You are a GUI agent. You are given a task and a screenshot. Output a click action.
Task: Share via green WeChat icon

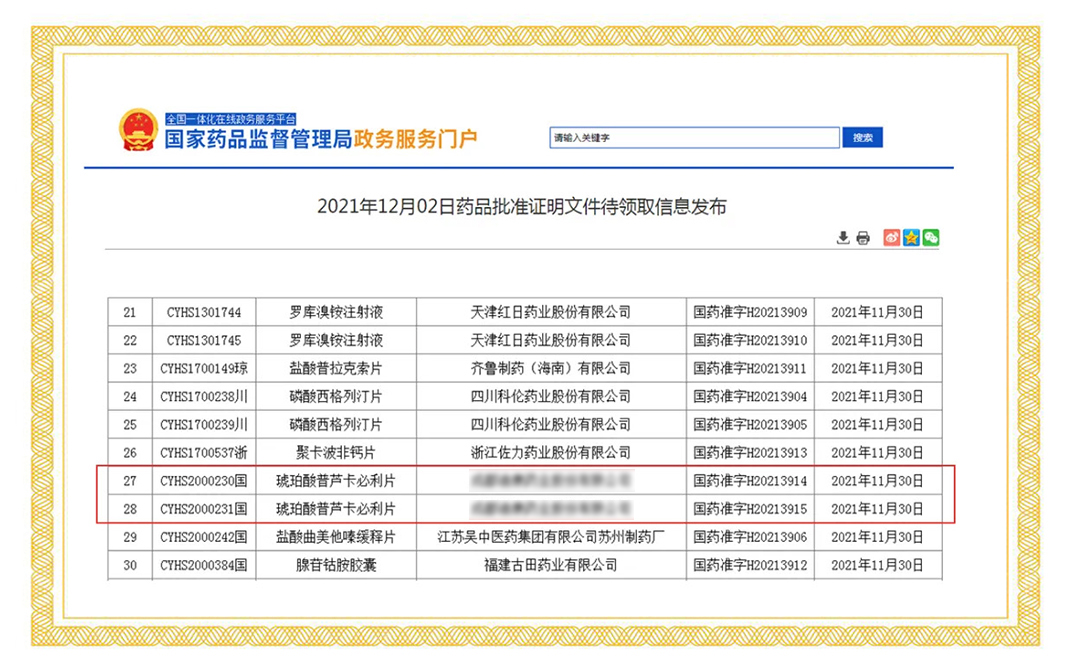931,237
